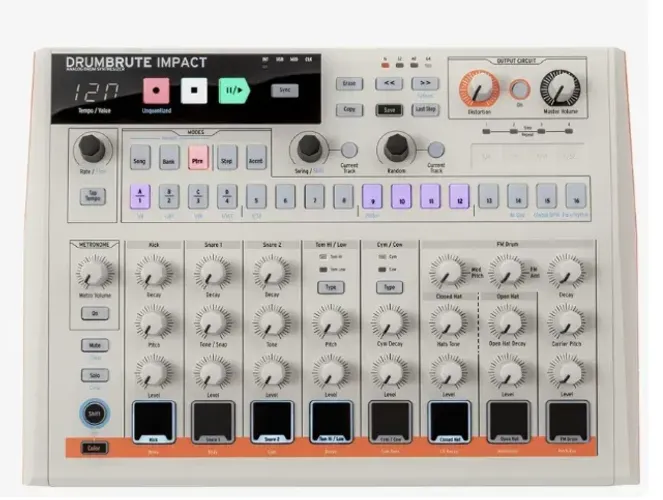Click the << step page back button

point(389,83)
